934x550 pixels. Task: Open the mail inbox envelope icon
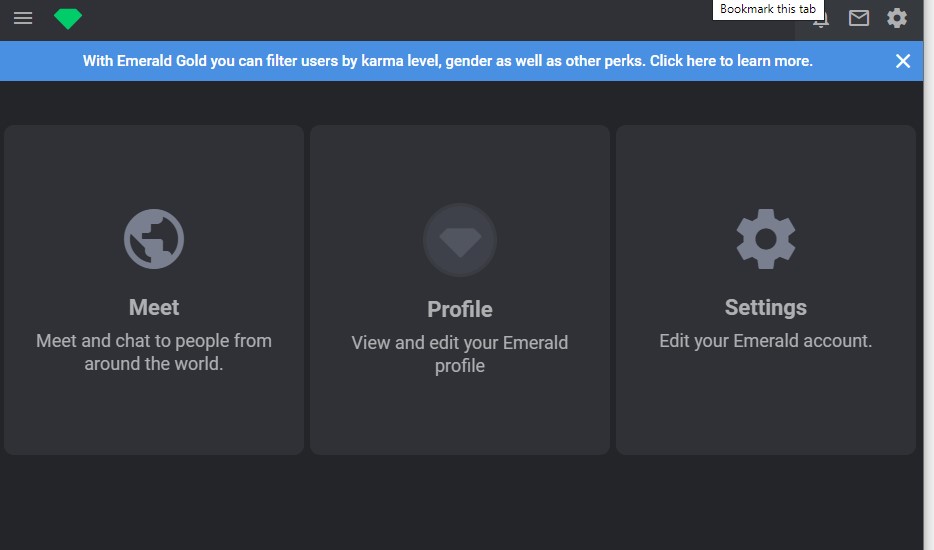pyautogui.click(x=858, y=18)
